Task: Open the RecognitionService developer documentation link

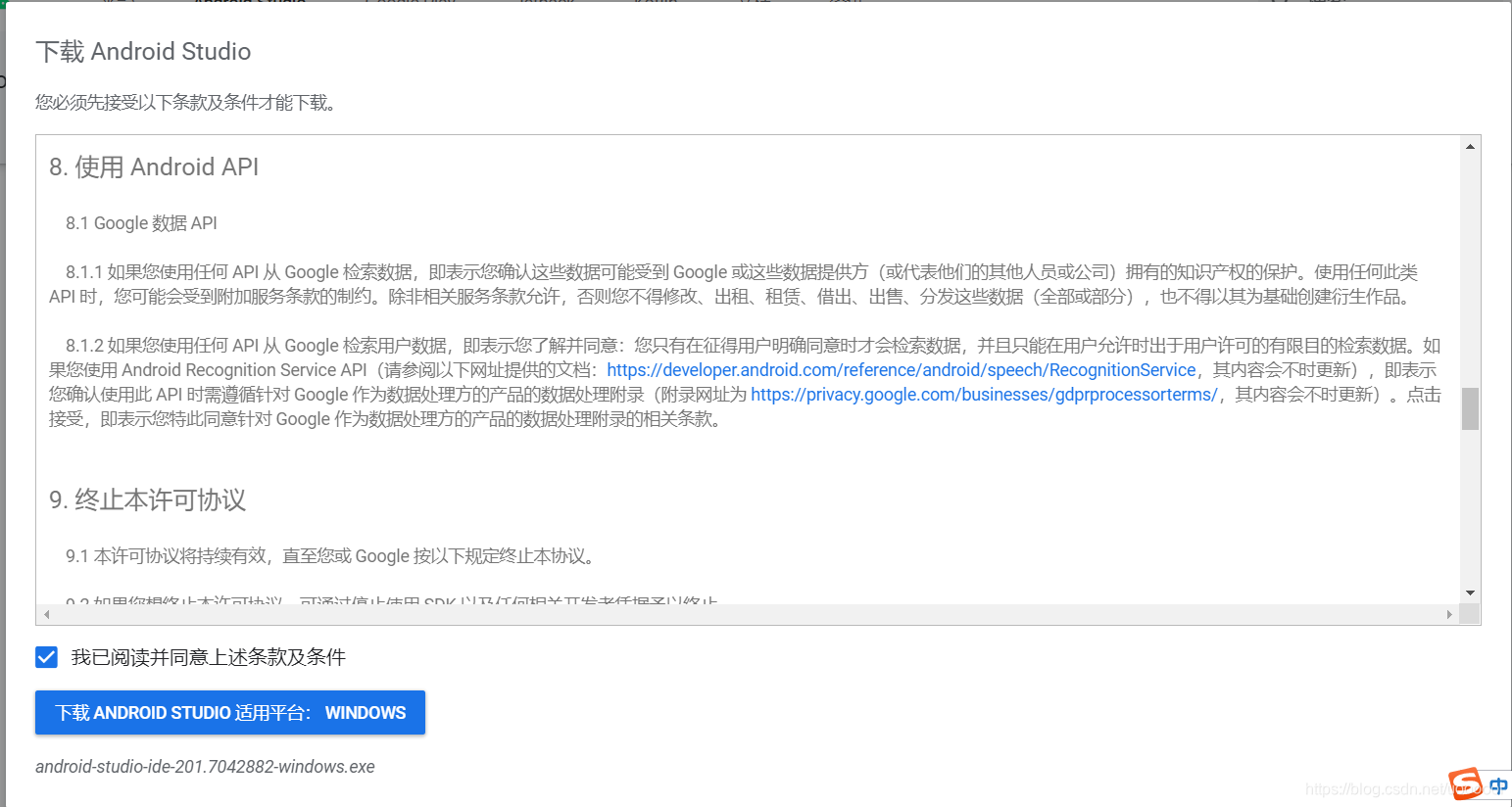Action: click(902, 370)
